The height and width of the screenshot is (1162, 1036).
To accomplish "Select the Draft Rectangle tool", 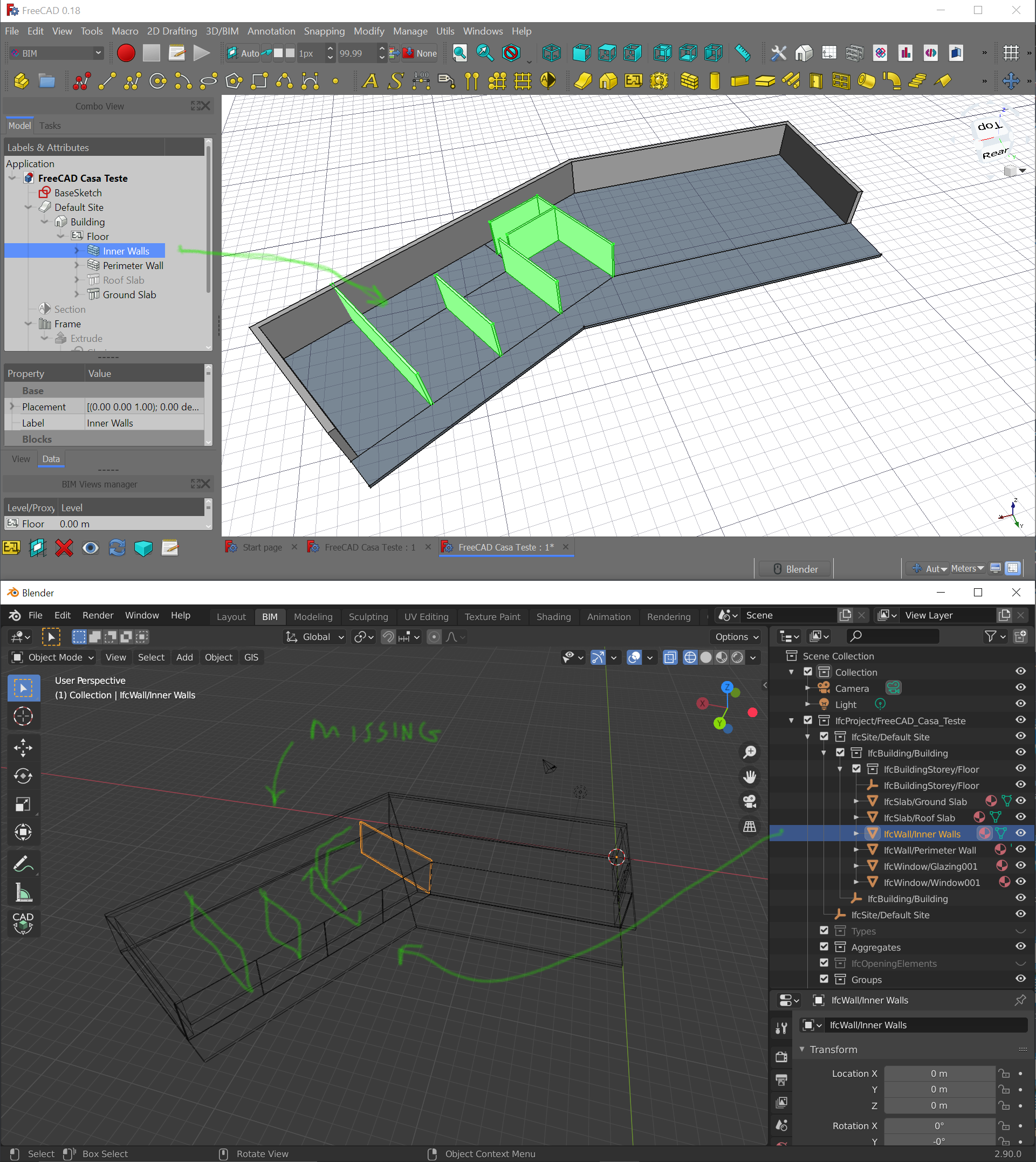I will [259, 81].
